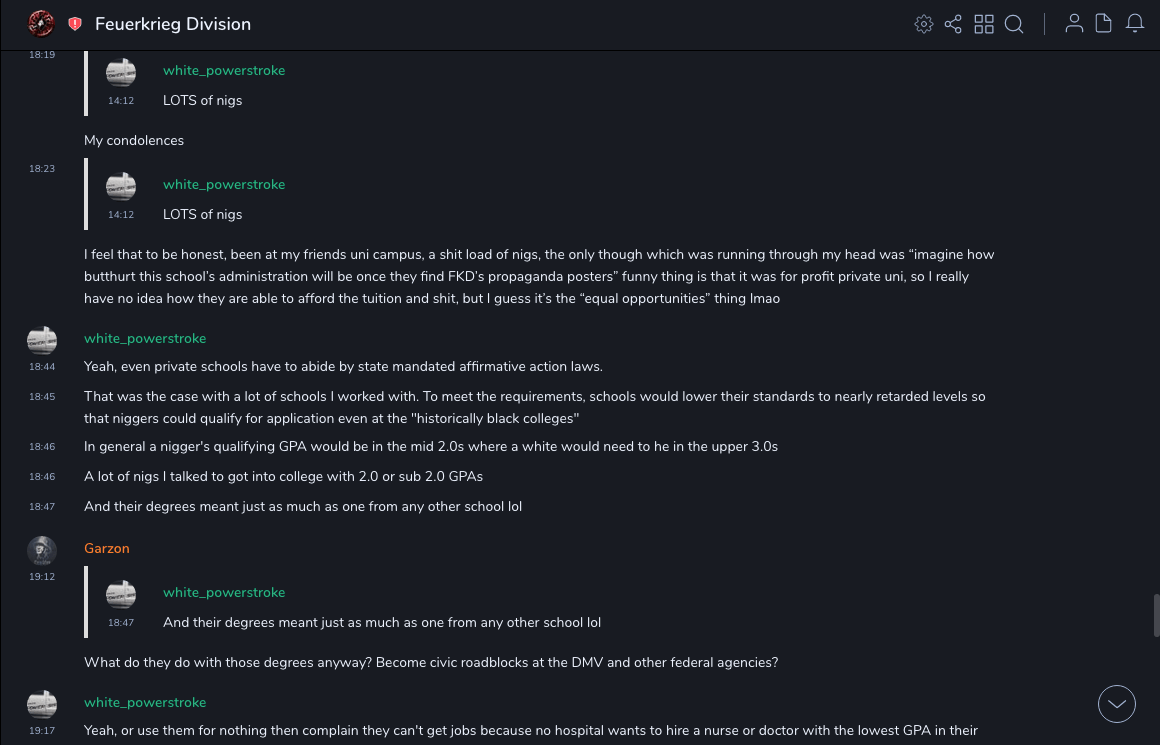Click the room name in the header
1160x745 pixels.
(173, 24)
